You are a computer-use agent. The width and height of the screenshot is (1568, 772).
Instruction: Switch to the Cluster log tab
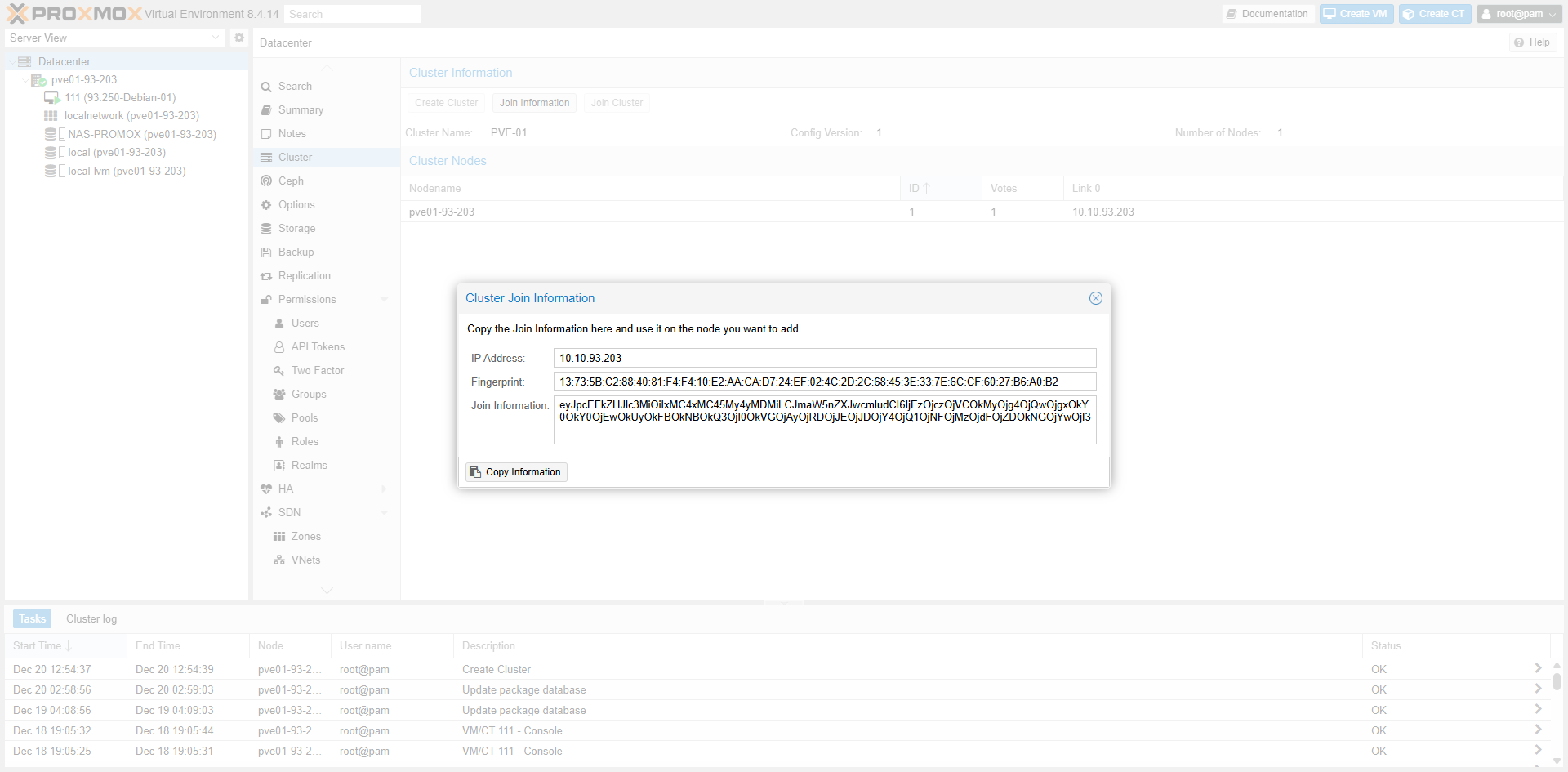[91, 619]
